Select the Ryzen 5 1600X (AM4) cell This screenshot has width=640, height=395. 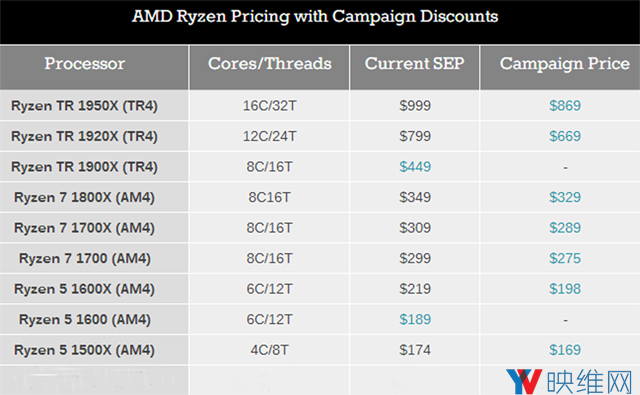[x=84, y=289]
